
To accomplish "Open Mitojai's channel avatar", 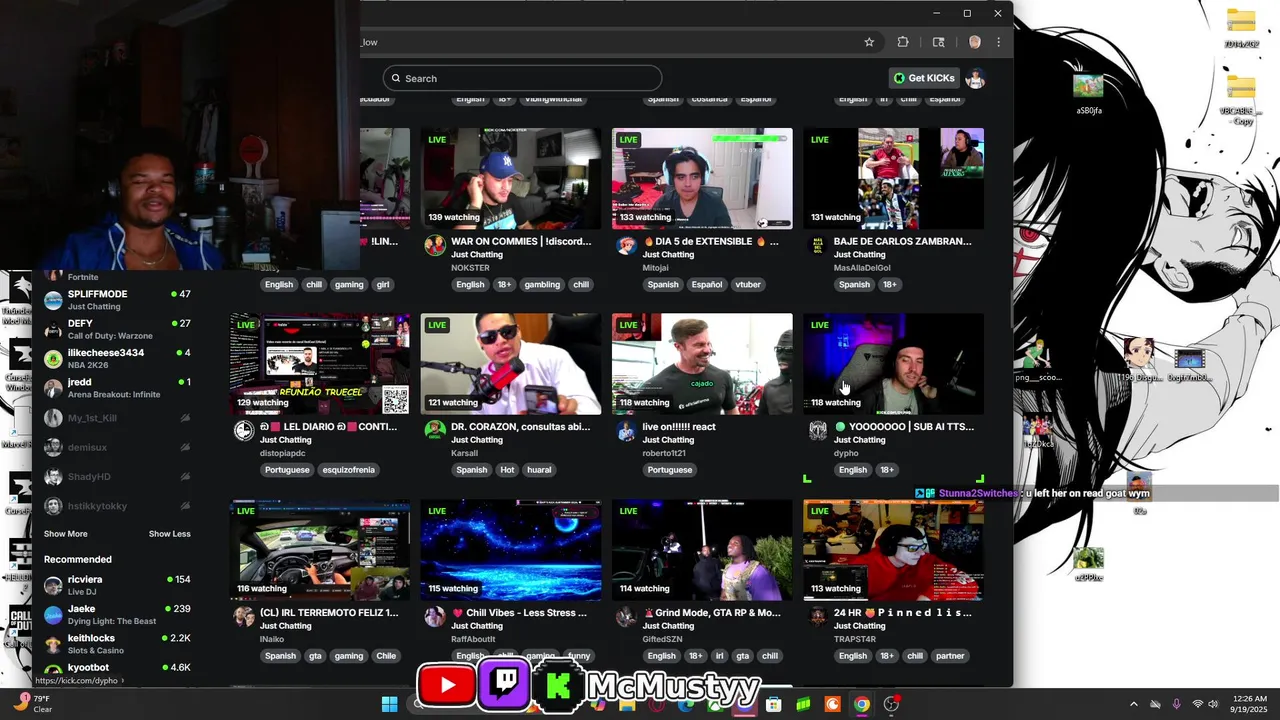I will click(x=626, y=246).
